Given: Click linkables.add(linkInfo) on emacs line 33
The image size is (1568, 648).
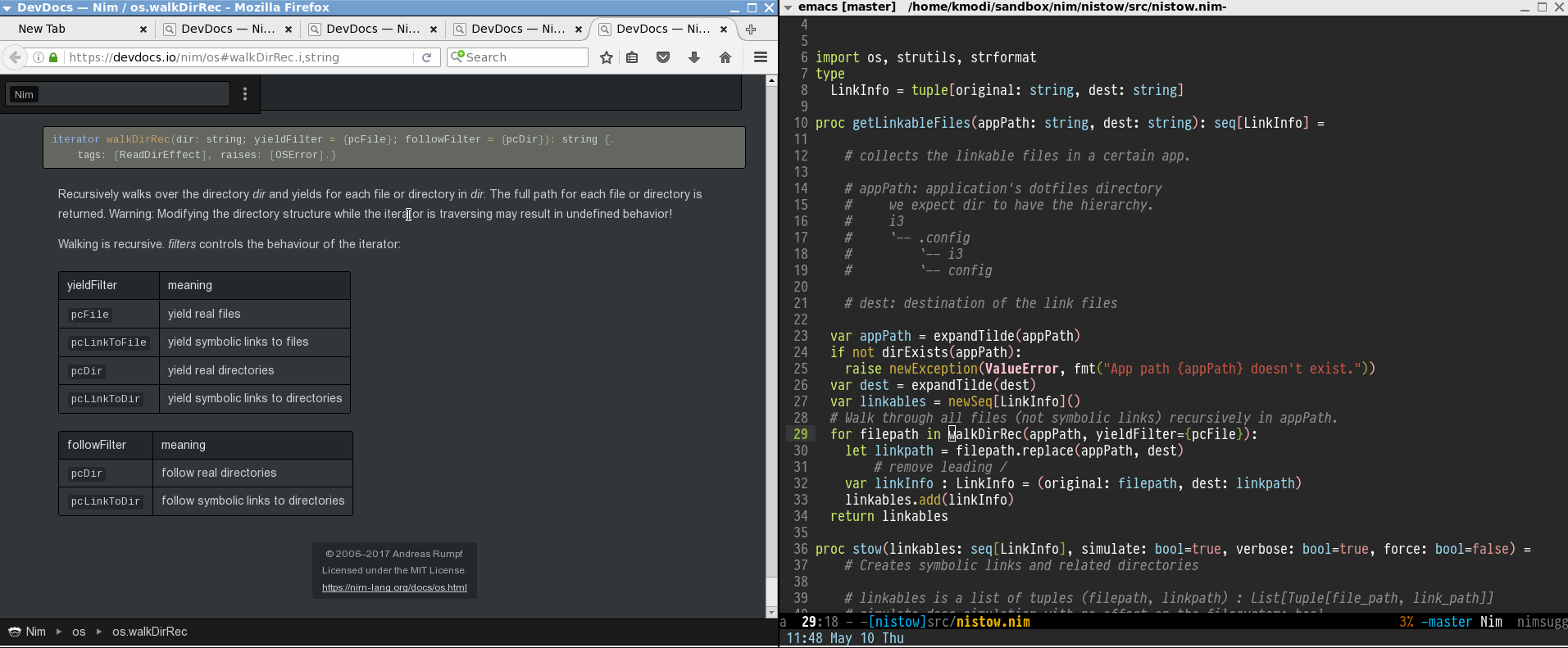Looking at the screenshot, I should click(929, 500).
